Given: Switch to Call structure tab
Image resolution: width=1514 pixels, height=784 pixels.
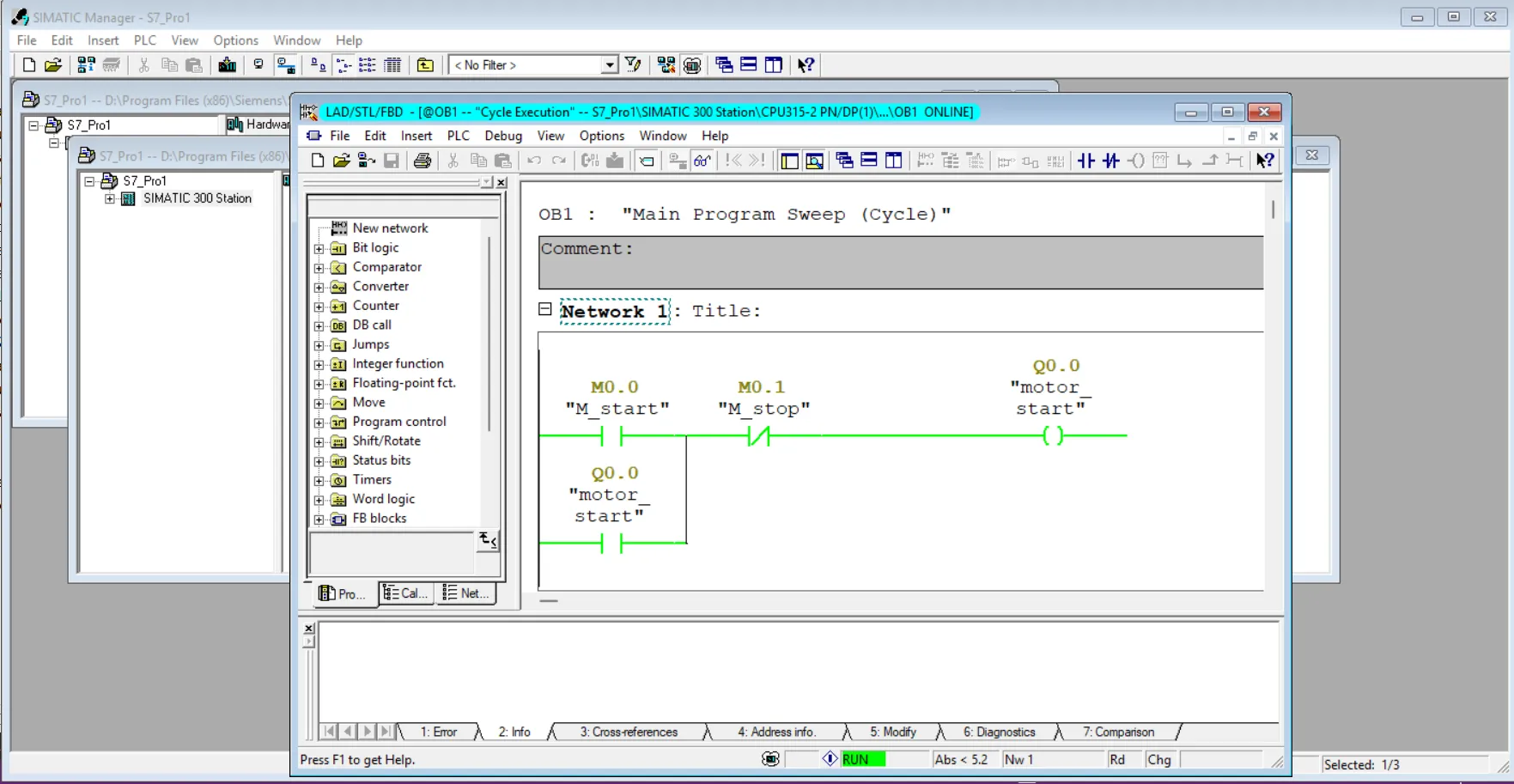Looking at the screenshot, I should 406,593.
